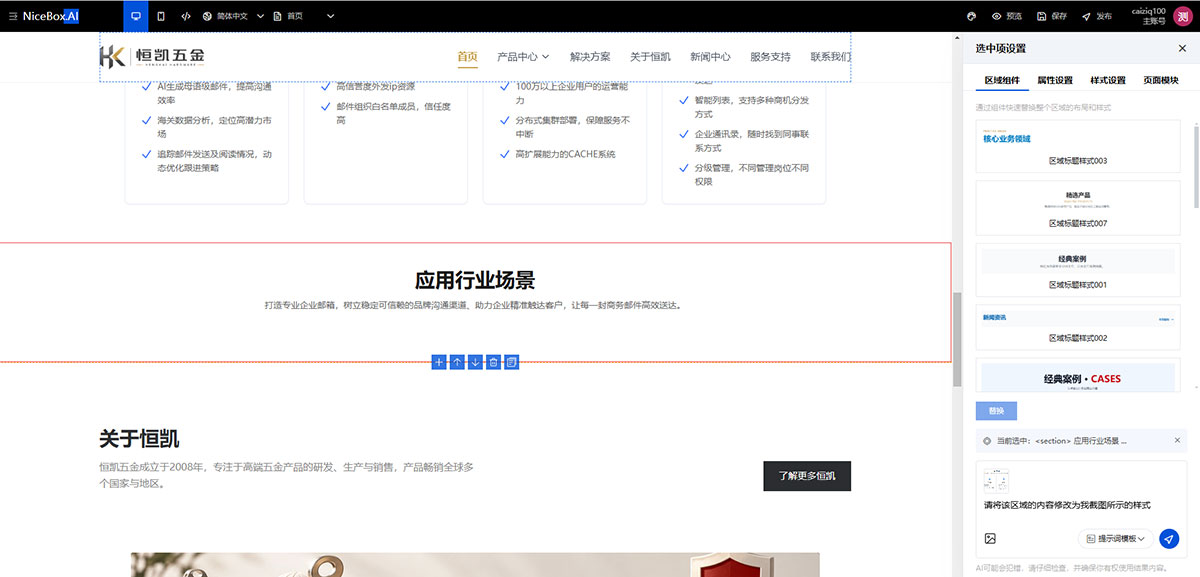The image size is (1200, 577).
Task: Click the 替换 replace button
Action: (996, 411)
